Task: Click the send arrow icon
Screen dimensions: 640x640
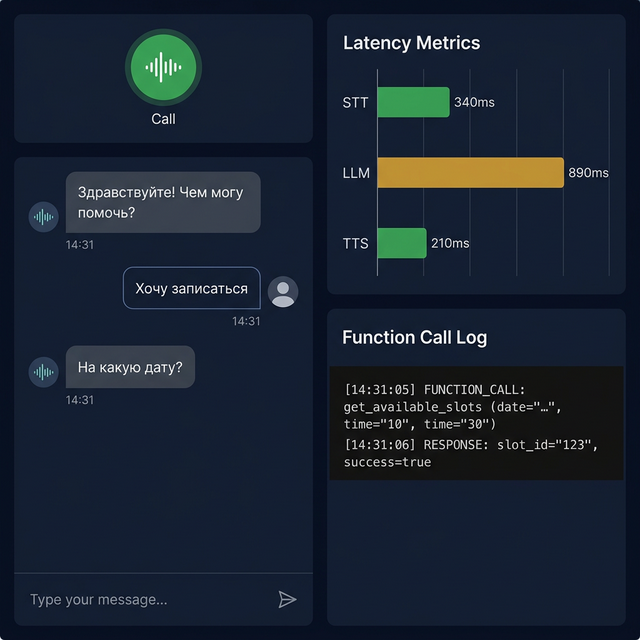Action: pyautogui.click(x=287, y=599)
